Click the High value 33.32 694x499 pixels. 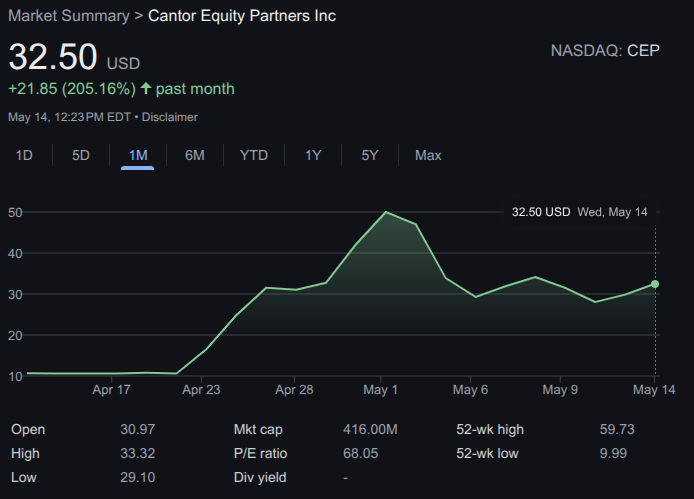(138, 453)
